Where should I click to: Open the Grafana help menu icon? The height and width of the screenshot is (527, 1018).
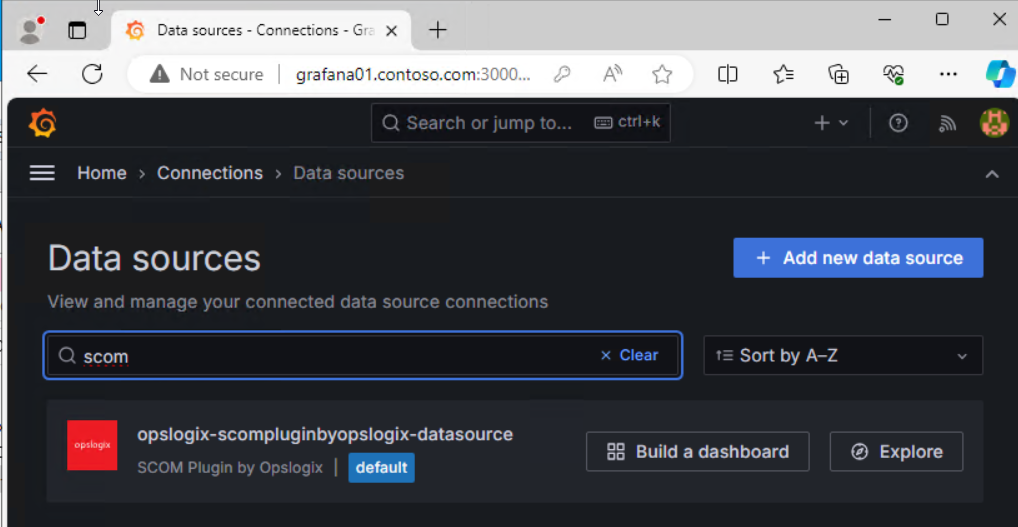pyautogui.click(x=898, y=123)
